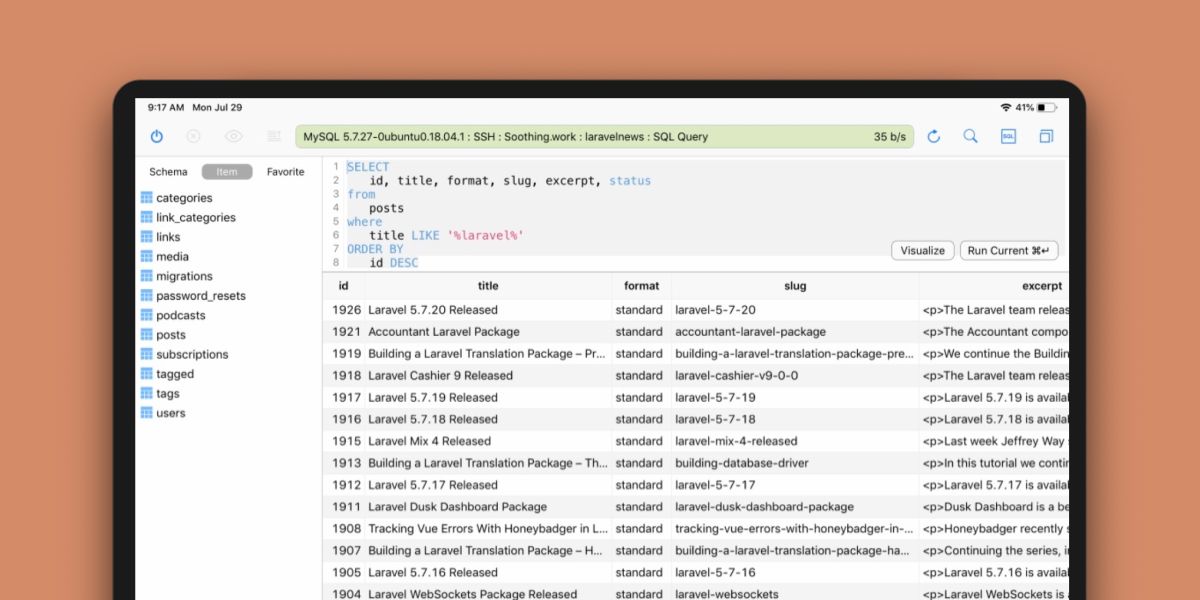Click table icon beside users
The height and width of the screenshot is (600, 1200).
point(147,413)
